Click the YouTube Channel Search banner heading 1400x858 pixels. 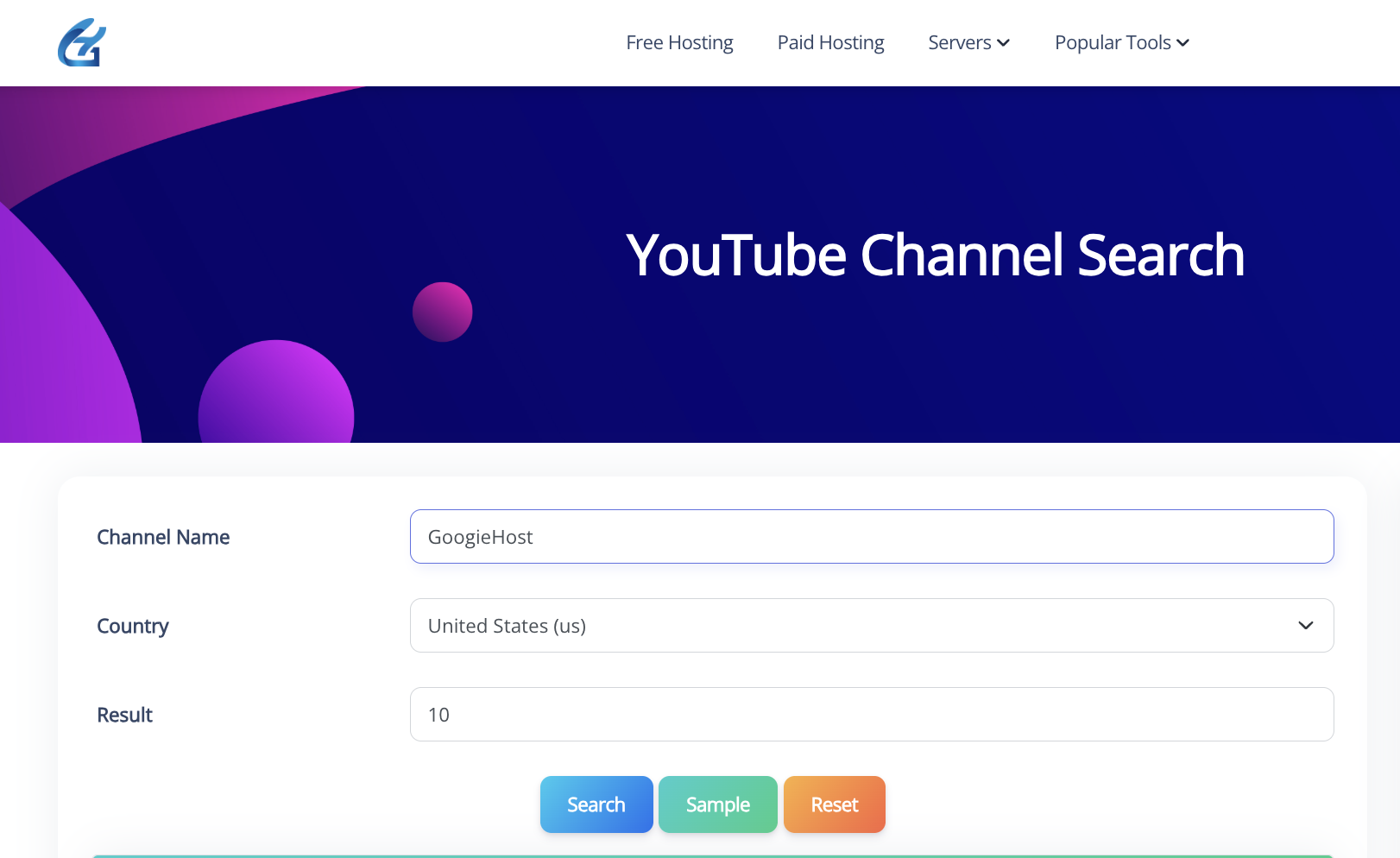click(935, 255)
